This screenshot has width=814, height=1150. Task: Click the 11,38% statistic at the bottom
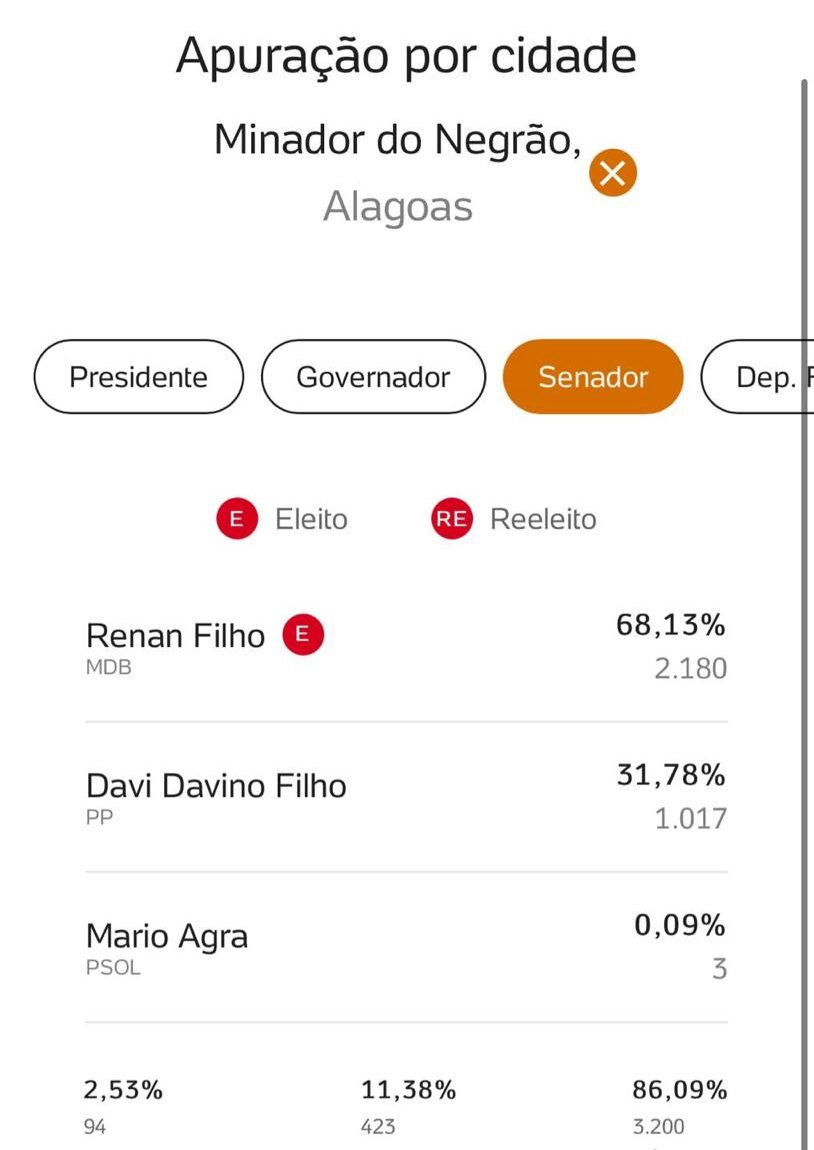(408, 1090)
